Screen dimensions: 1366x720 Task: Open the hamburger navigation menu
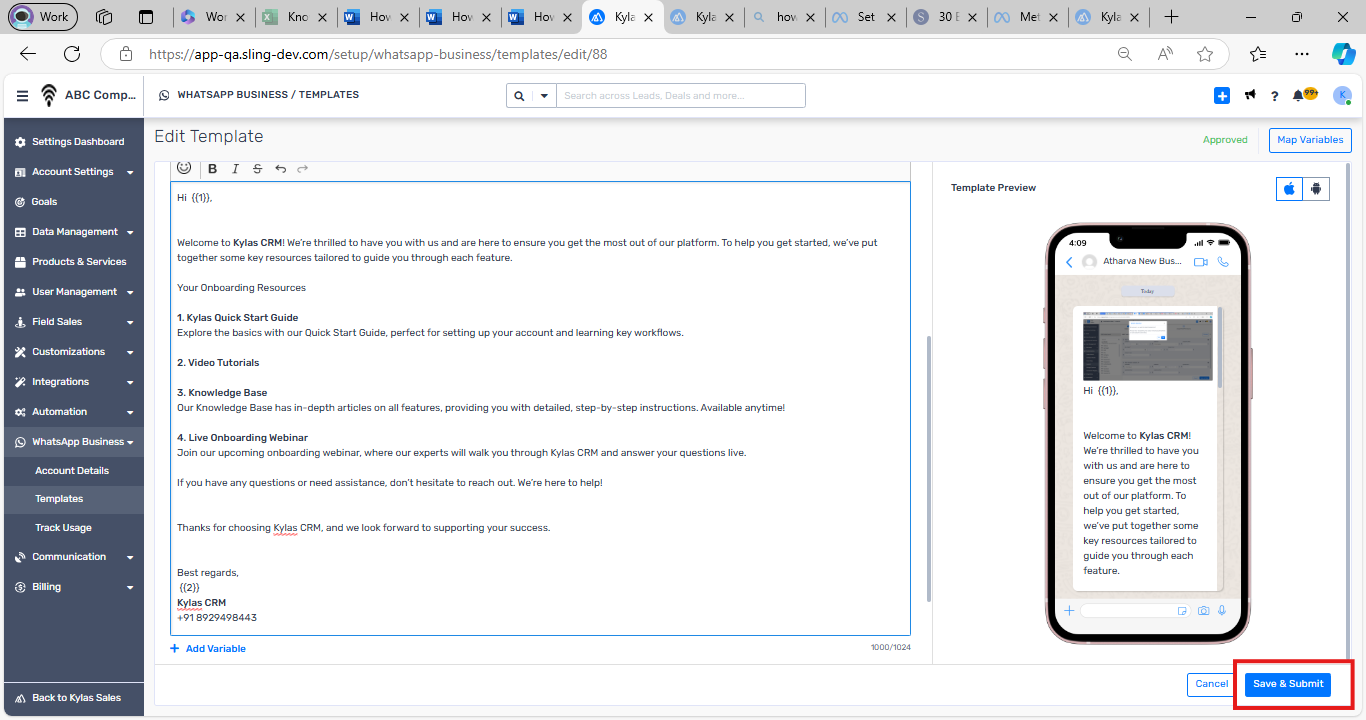pos(22,96)
